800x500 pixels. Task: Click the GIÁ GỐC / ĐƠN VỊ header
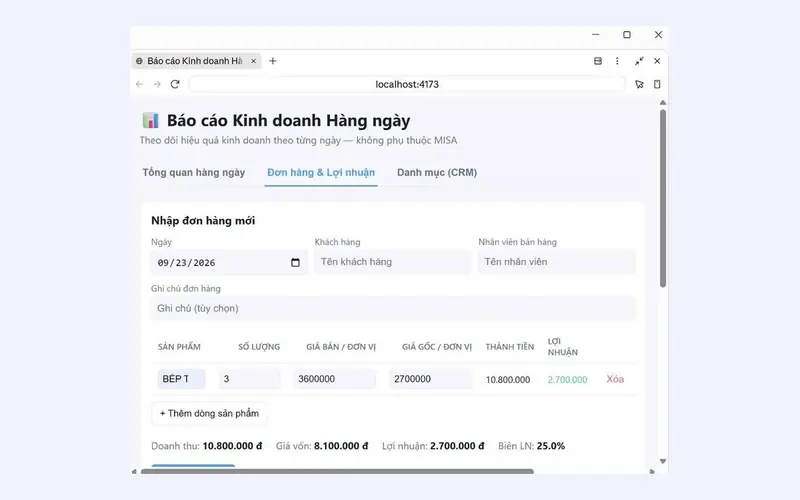[x=437, y=347]
